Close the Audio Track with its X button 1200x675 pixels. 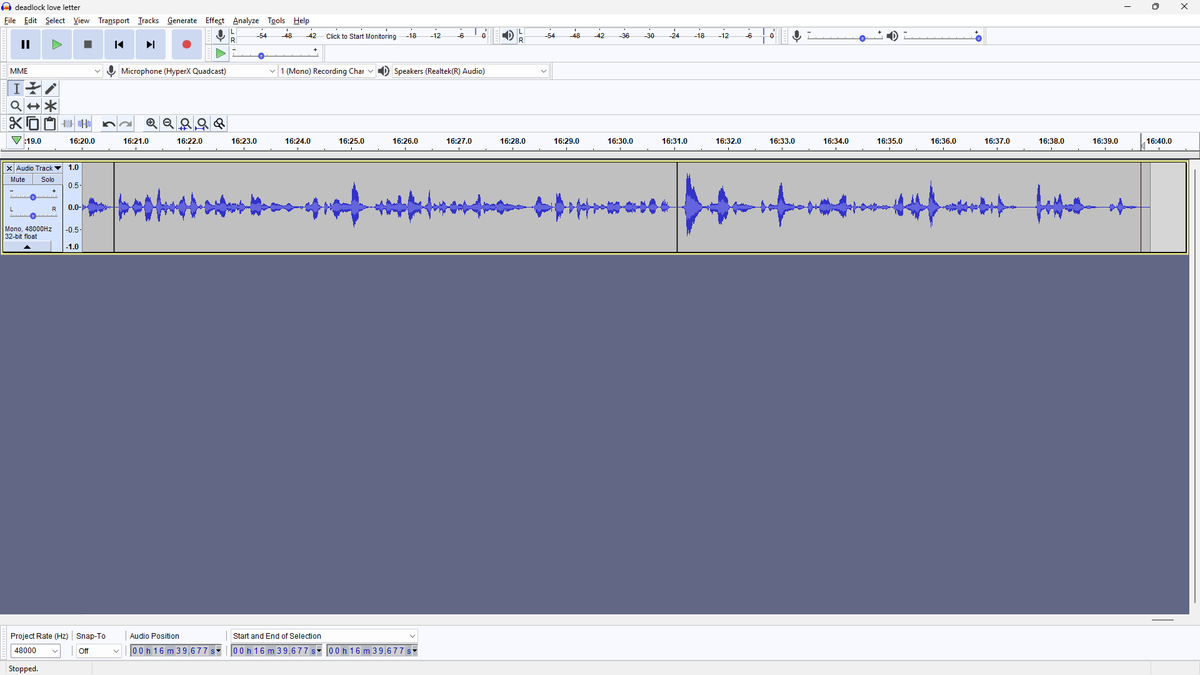tap(9, 168)
